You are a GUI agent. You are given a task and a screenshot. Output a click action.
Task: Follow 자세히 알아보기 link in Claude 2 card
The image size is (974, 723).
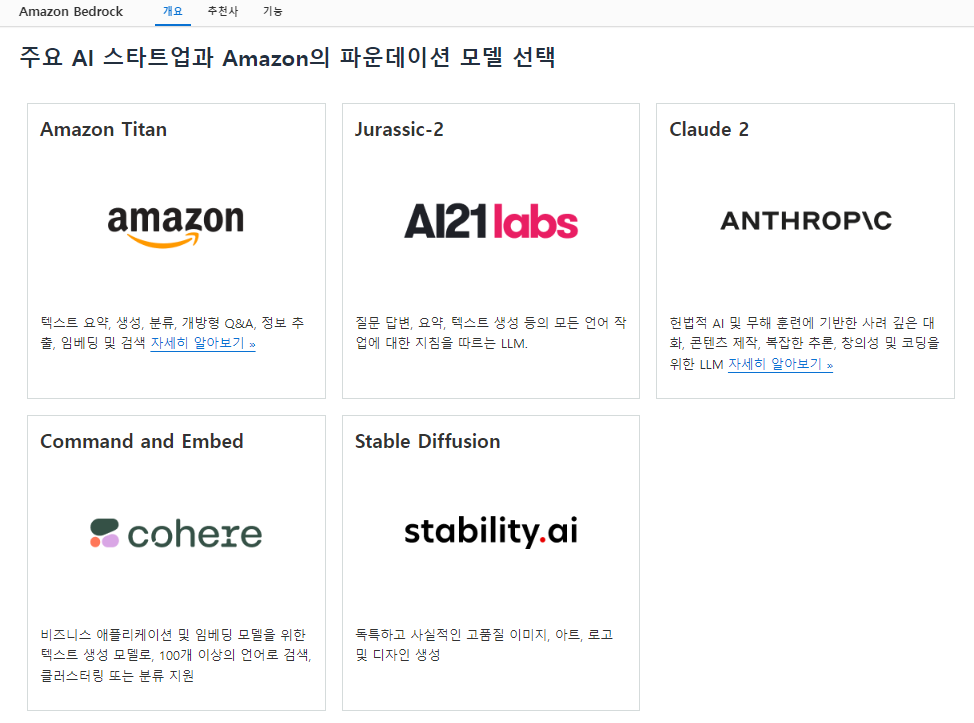pos(780,364)
